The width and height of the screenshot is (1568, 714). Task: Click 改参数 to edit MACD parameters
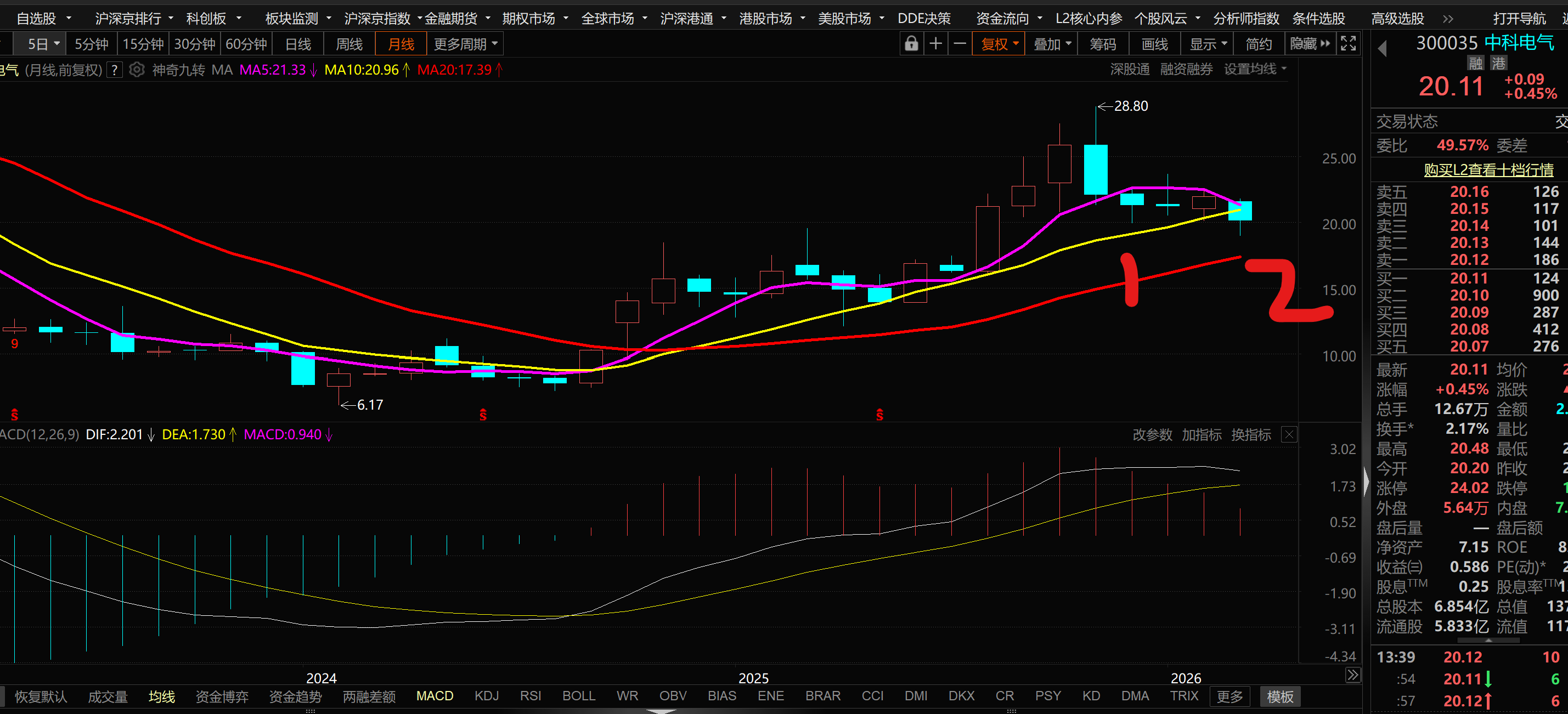click(x=1152, y=434)
